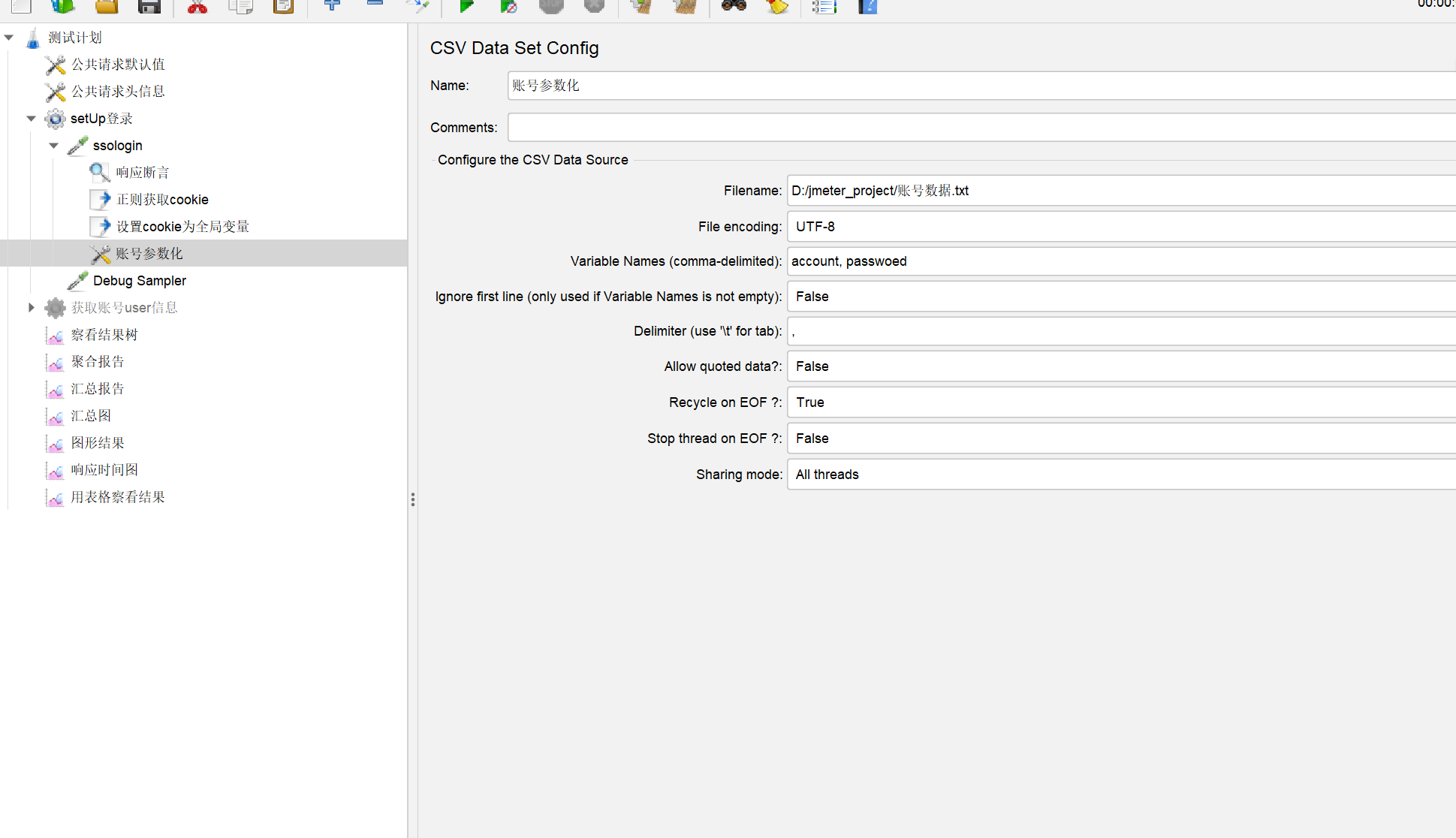Select Debug Sampler in the tree
This screenshot has height=838, width=1456.
click(139, 281)
